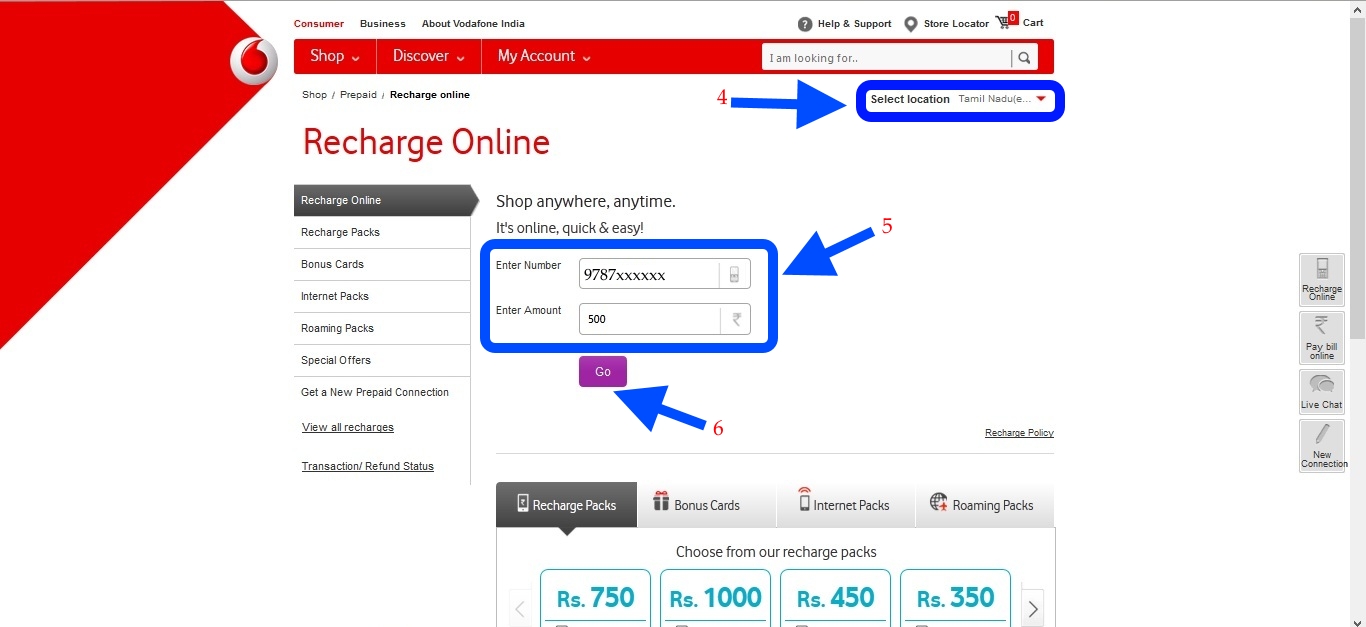Click the Store Locator pin icon
This screenshot has height=627, width=1366.
click(x=911, y=24)
